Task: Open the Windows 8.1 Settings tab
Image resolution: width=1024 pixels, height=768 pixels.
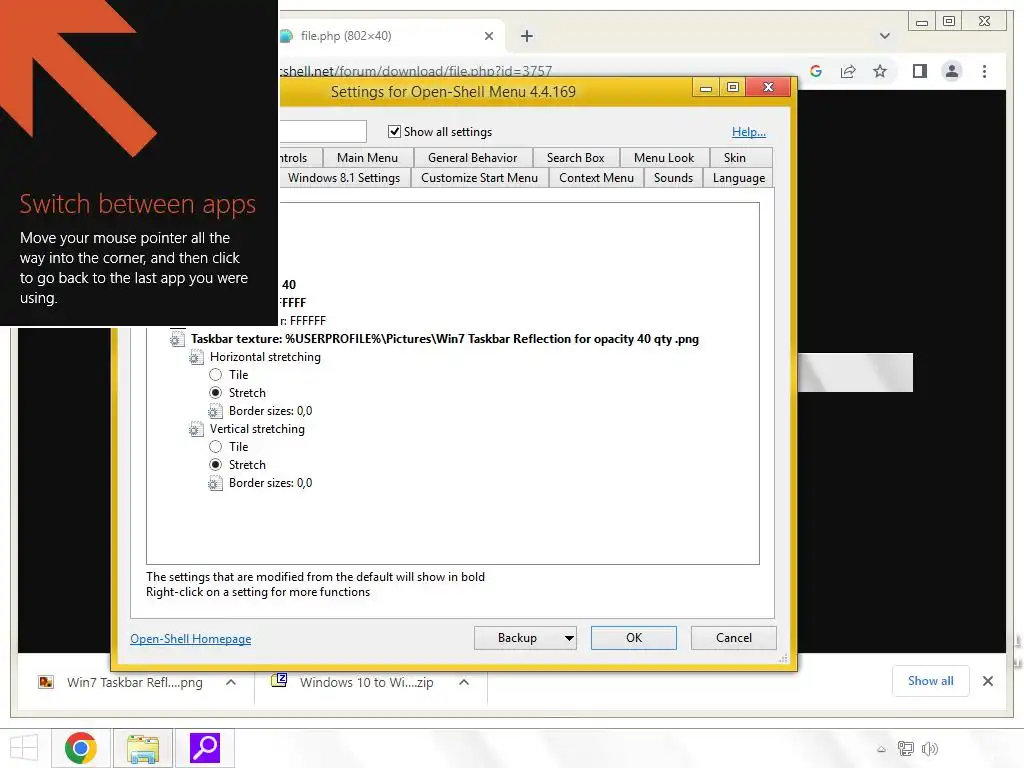Action: [x=344, y=178]
